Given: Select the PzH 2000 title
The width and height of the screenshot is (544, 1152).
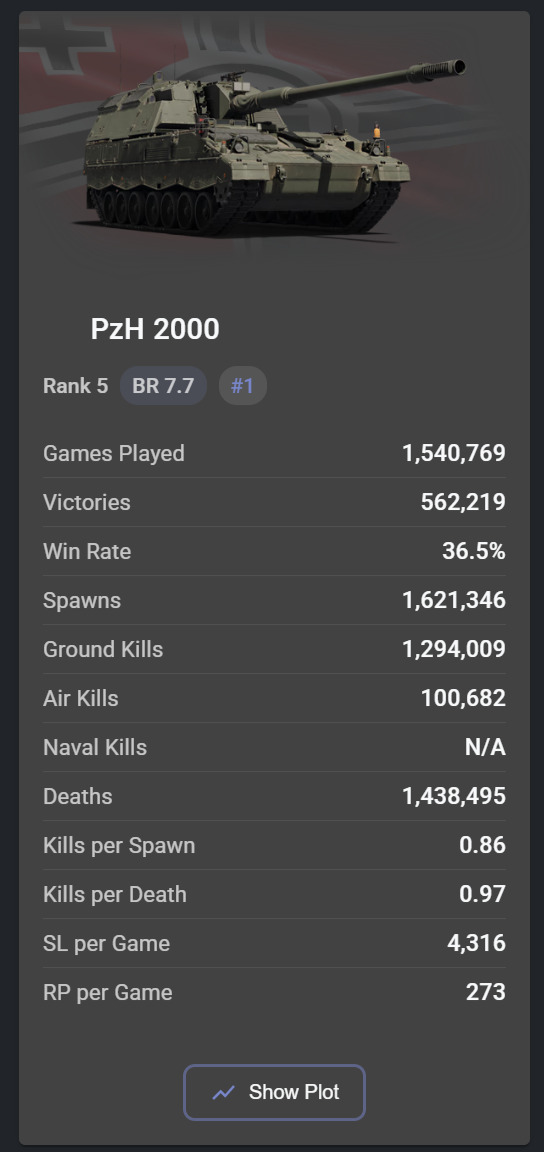Looking at the screenshot, I should 155,328.
